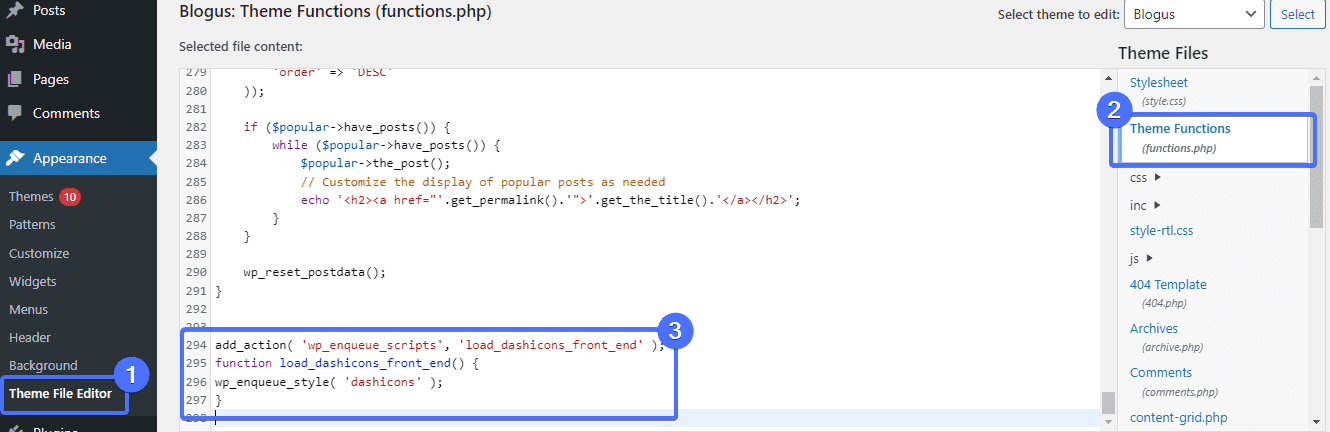The height and width of the screenshot is (432, 1330).
Task: Click the Themes update count badge
Action: (x=70, y=197)
